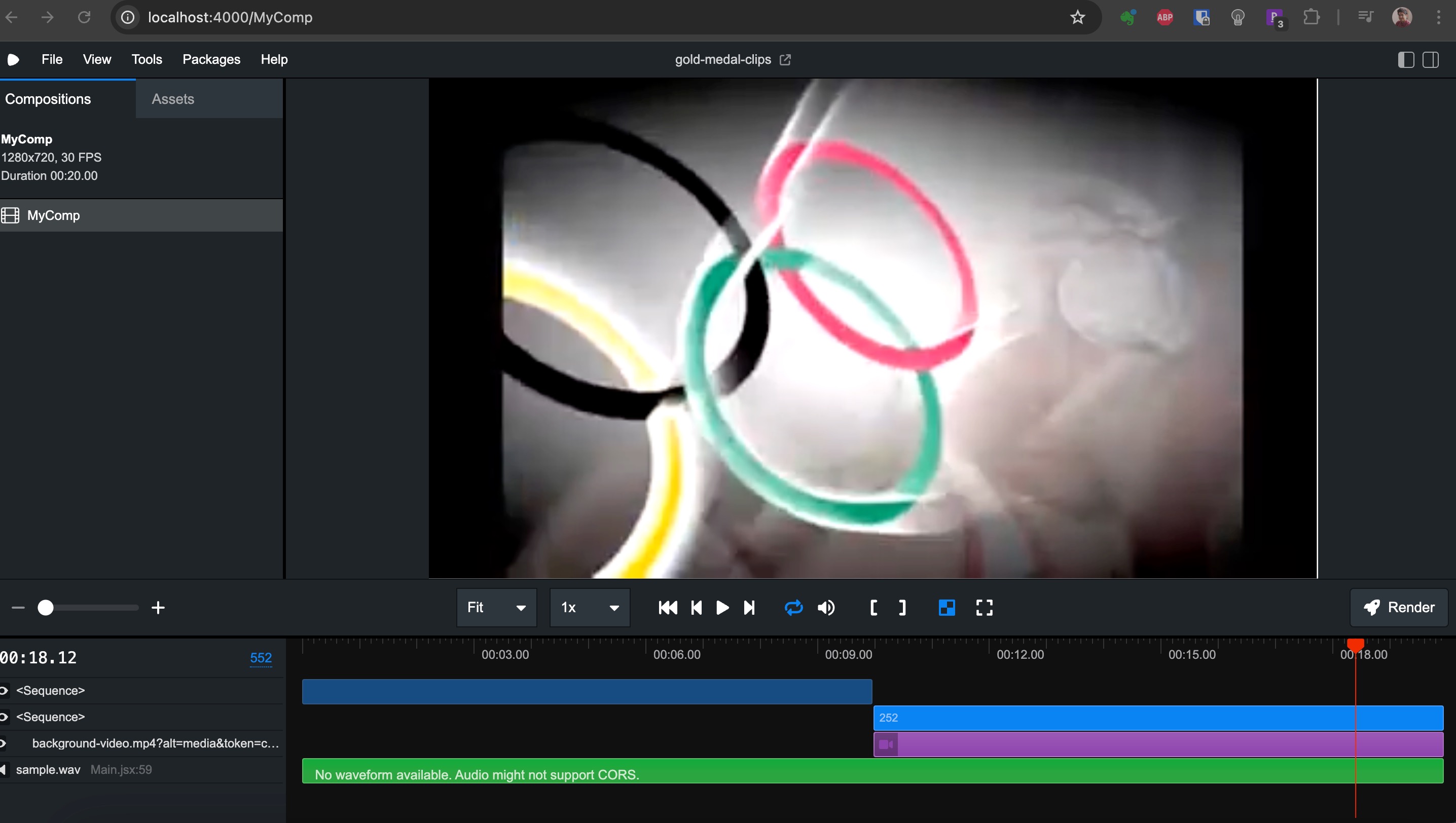The width and height of the screenshot is (1456, 823).
Task: Set the out-point marker bracket
Action: [902, 608]
